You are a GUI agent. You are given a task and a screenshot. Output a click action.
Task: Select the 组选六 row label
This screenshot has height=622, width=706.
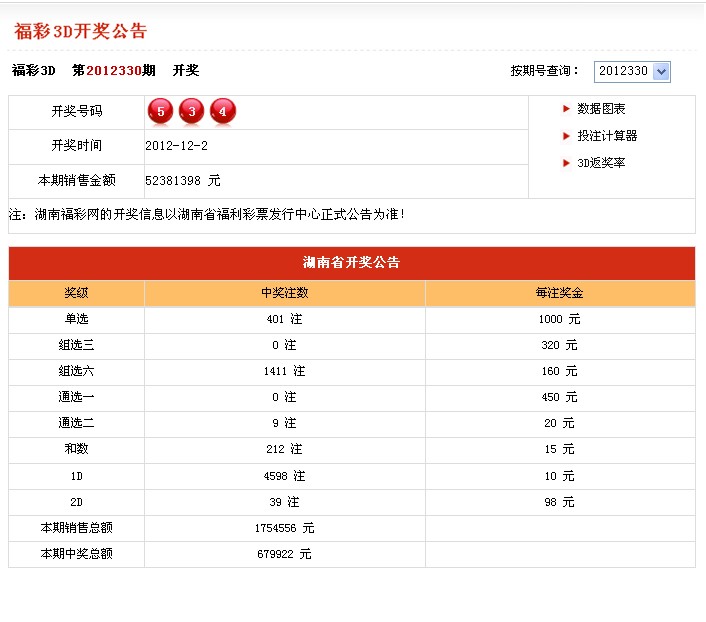pos(77,371)
